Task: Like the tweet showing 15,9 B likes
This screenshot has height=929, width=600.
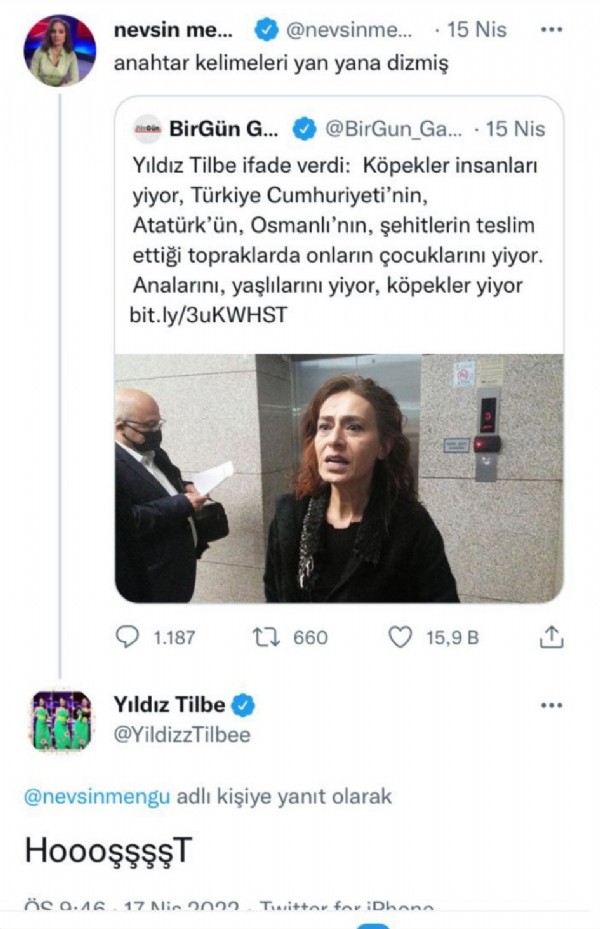Action: [400, 637]
